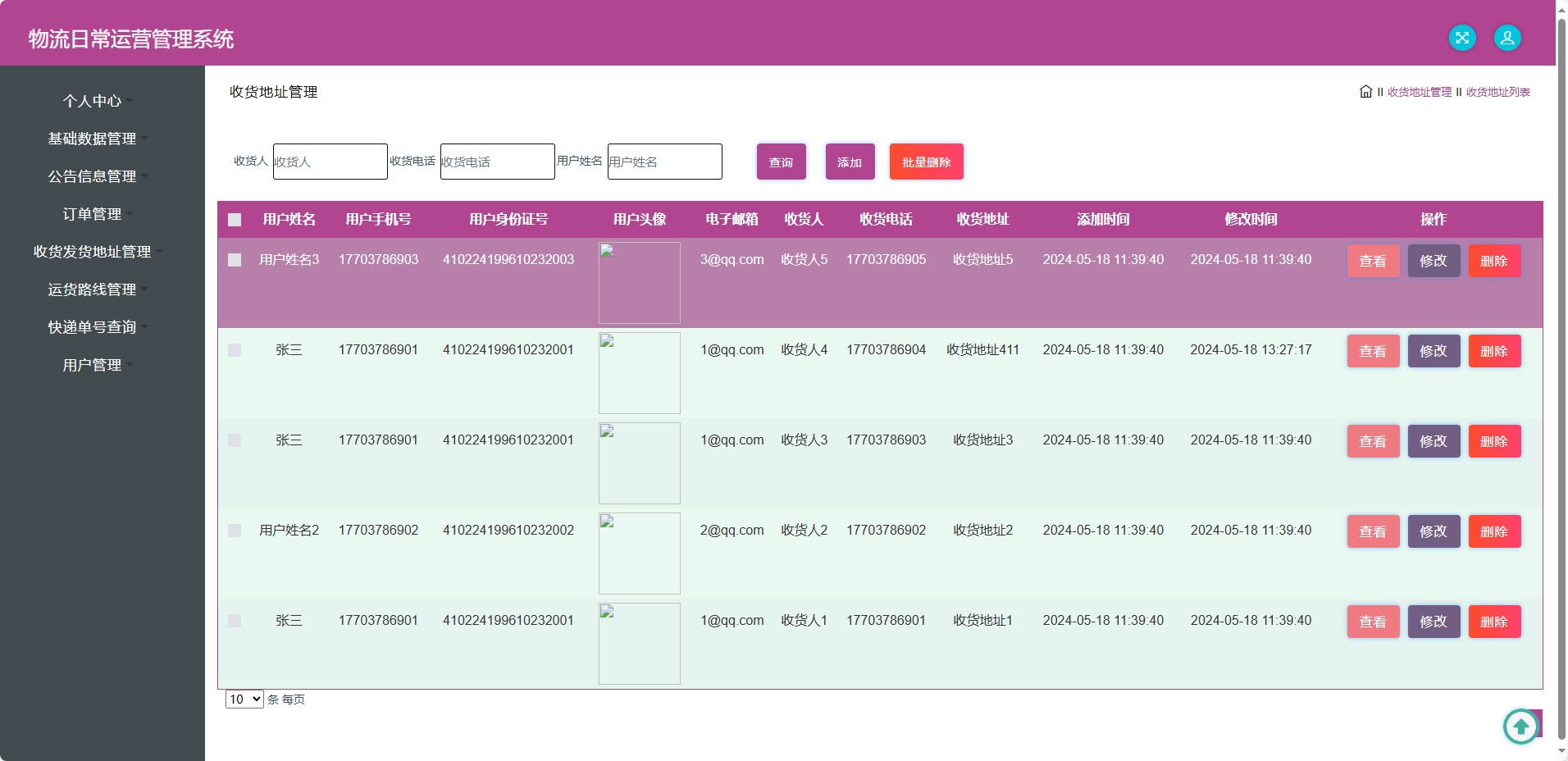
Task: Open 快递单号查询 sidebar entry
Action: (92, 326)
